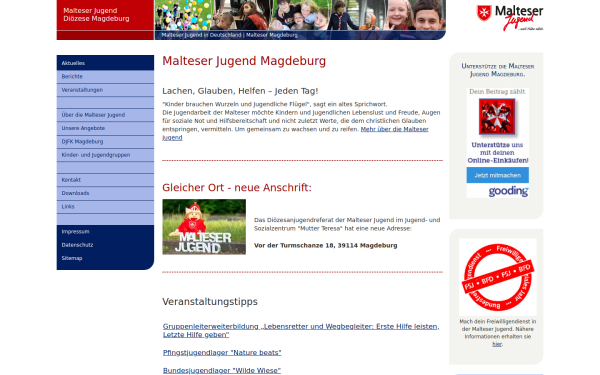Navigate to DJFK Magdeburg
The width and height of the screenshot is (600, 375).
coord(105,142)
